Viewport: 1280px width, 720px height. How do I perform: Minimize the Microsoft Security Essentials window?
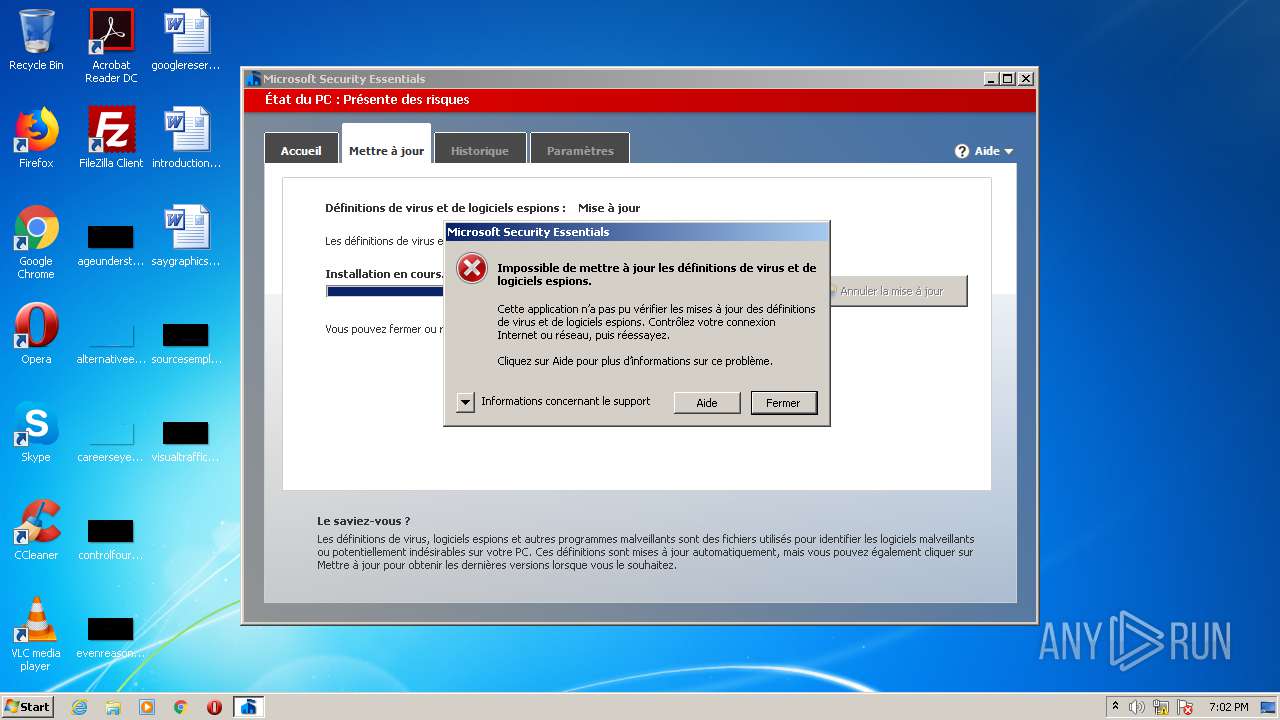tap(991, 79)
